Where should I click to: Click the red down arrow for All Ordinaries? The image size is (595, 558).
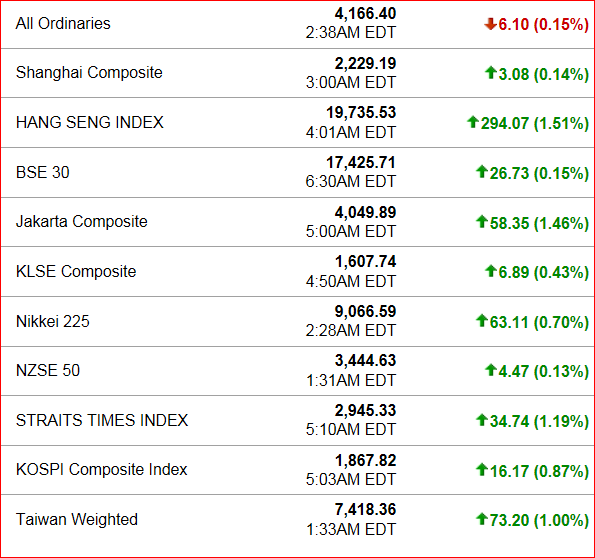pyautogui.click(x=490, y=24)
